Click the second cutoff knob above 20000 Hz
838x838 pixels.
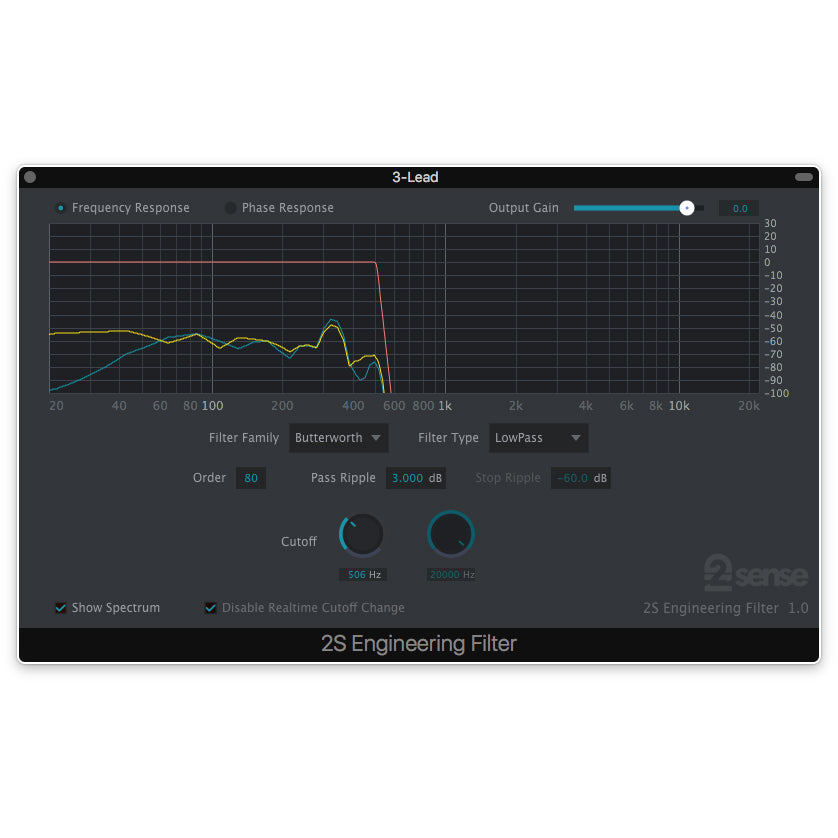click(451, 535)
